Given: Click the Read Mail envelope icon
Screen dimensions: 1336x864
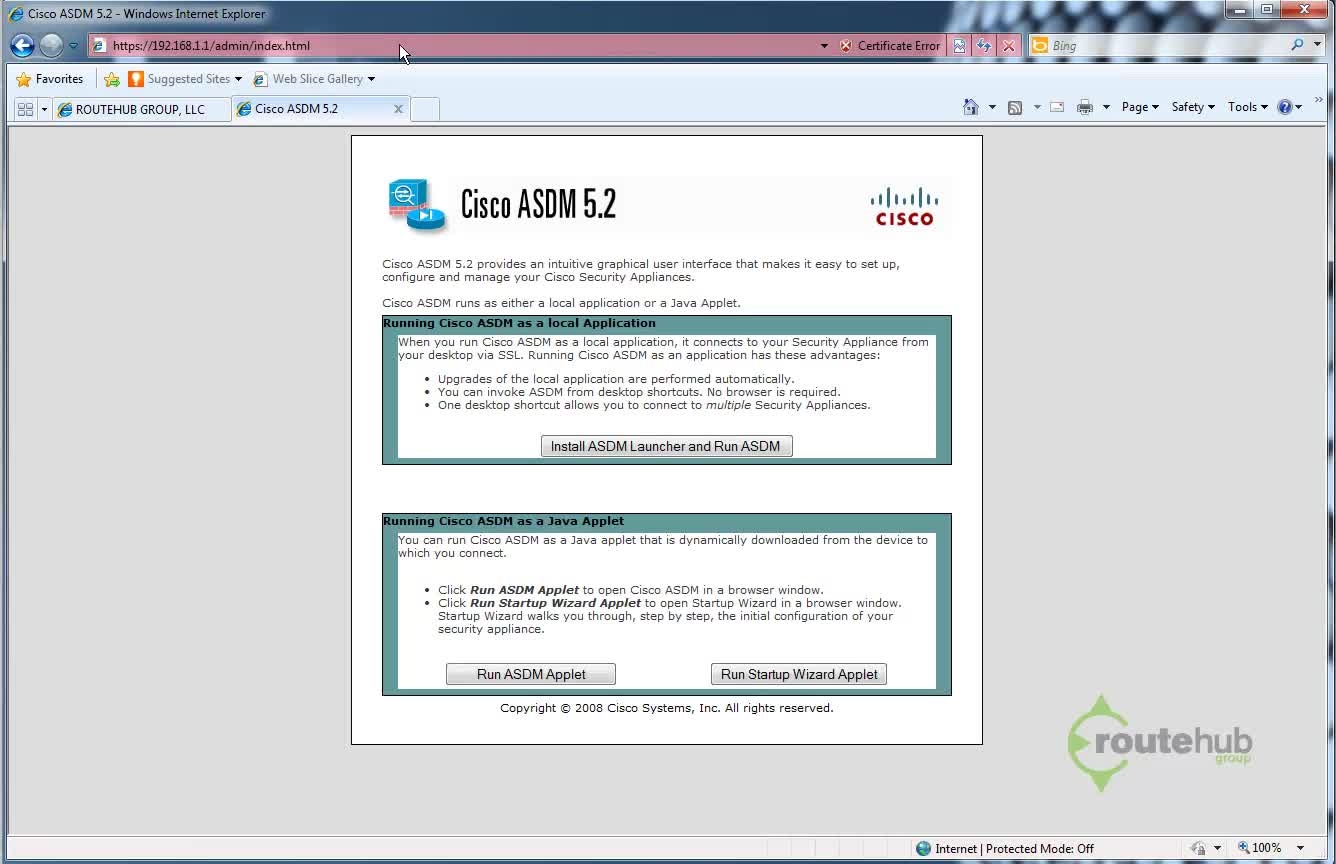Looking at the screenshot, I should click(1057, 107).
